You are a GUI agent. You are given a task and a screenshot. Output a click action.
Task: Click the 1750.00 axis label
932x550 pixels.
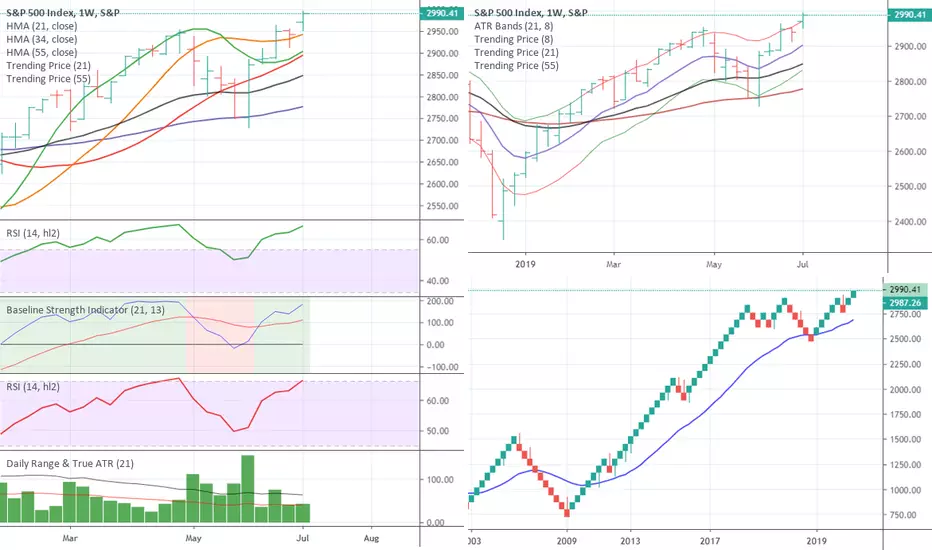coord(906,415)
